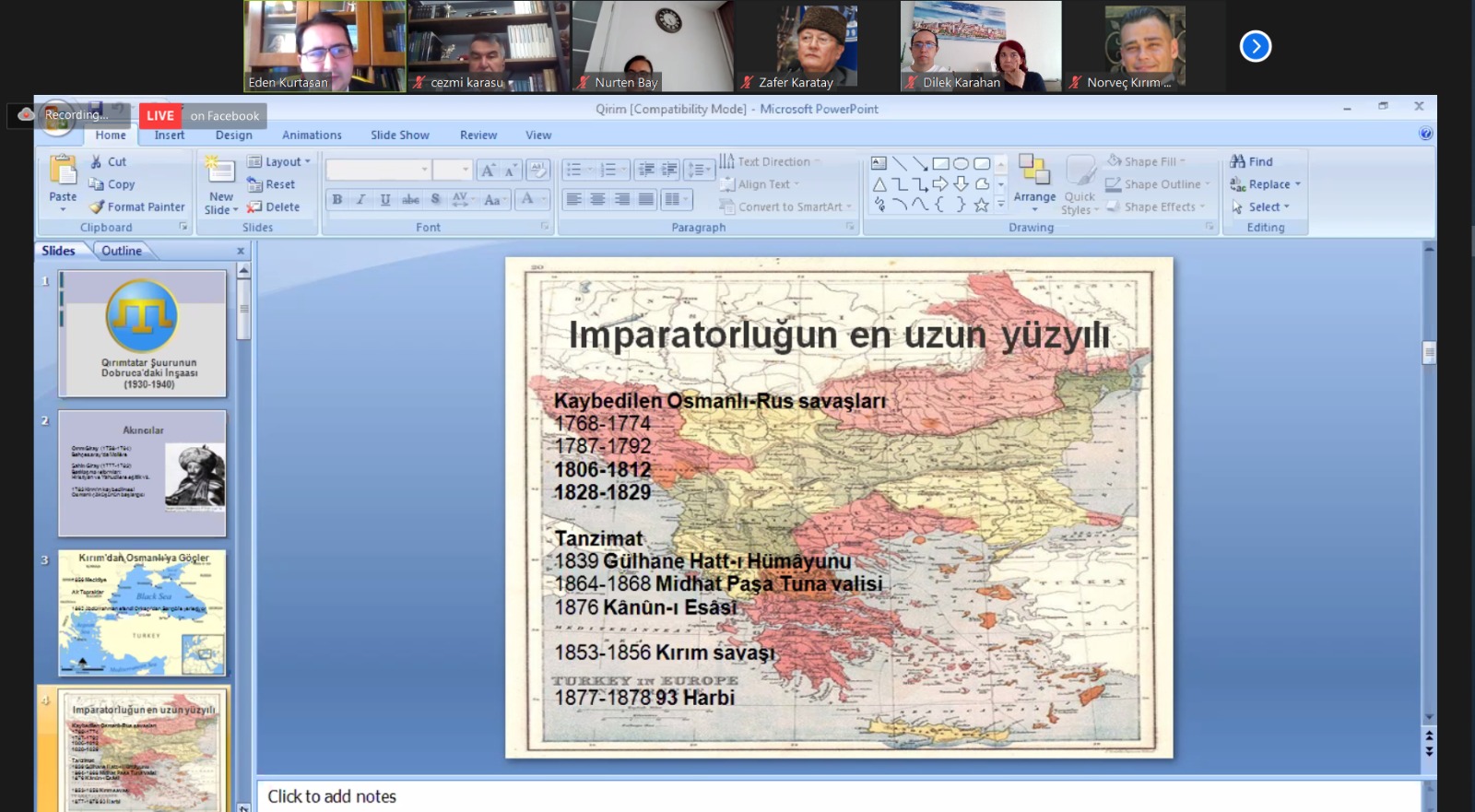Justify the text
The width and height of the screenshot is (1475, 812).
click(x=646, y=199)
